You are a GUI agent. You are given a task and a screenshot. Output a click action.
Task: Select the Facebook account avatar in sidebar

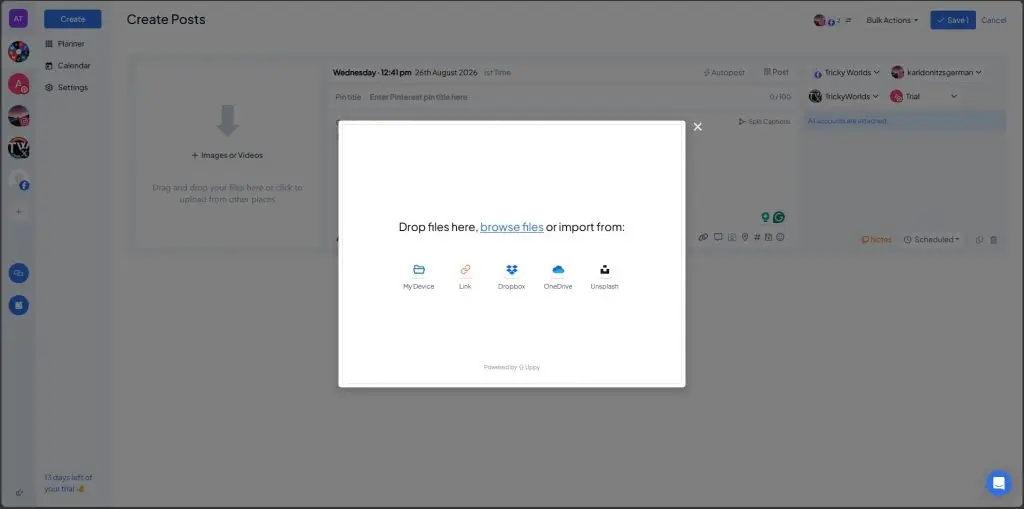coord(20,180)
